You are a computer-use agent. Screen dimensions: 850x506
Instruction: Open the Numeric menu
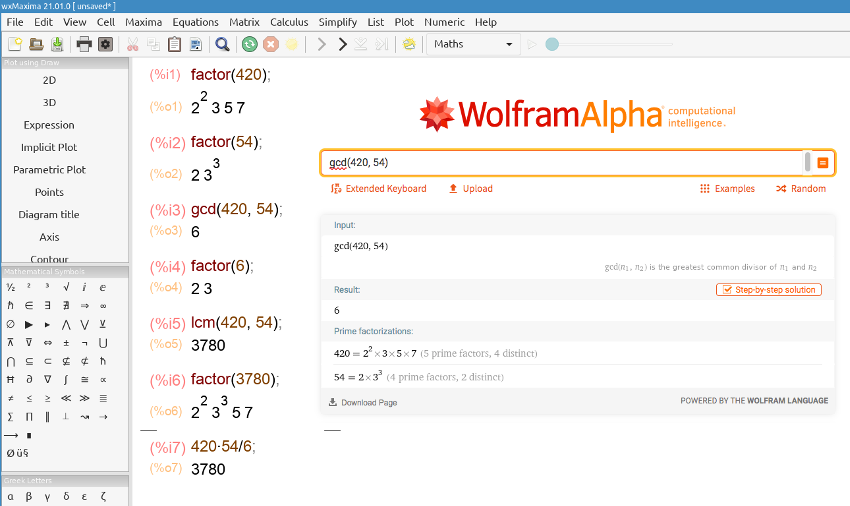tap(445, 22)
